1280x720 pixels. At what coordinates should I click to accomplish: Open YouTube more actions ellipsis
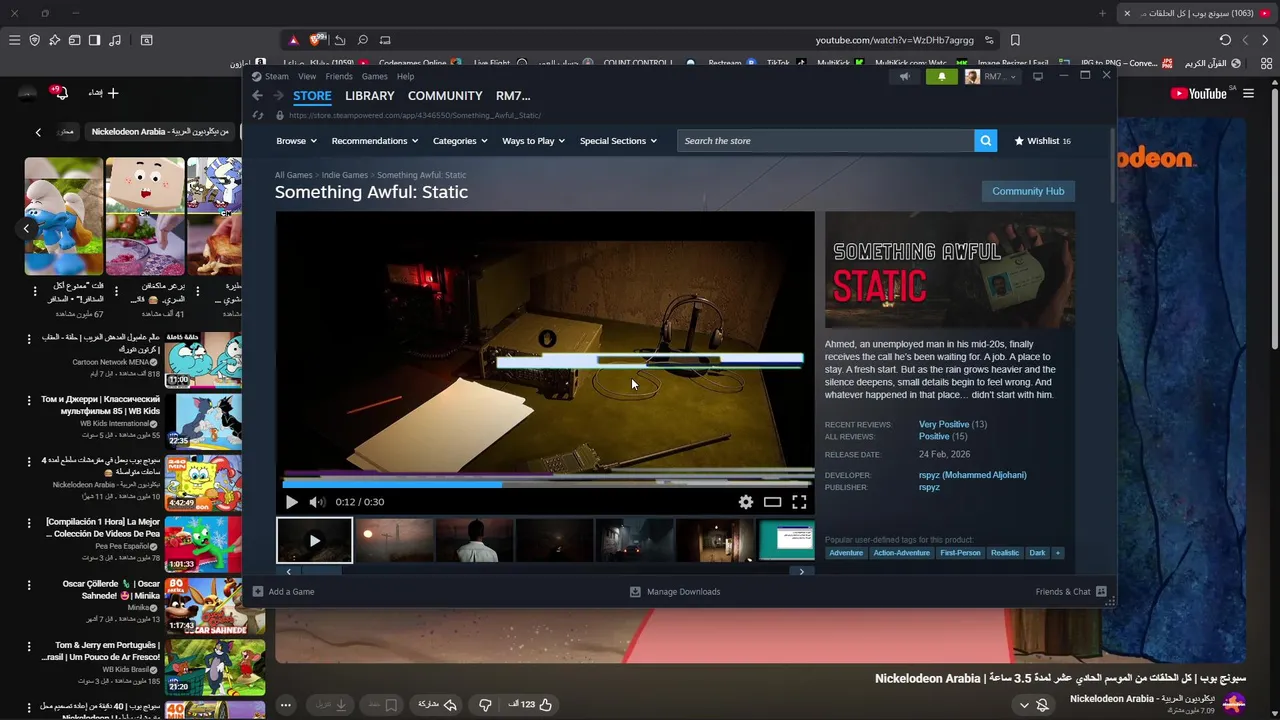click(x=285, y=704)
